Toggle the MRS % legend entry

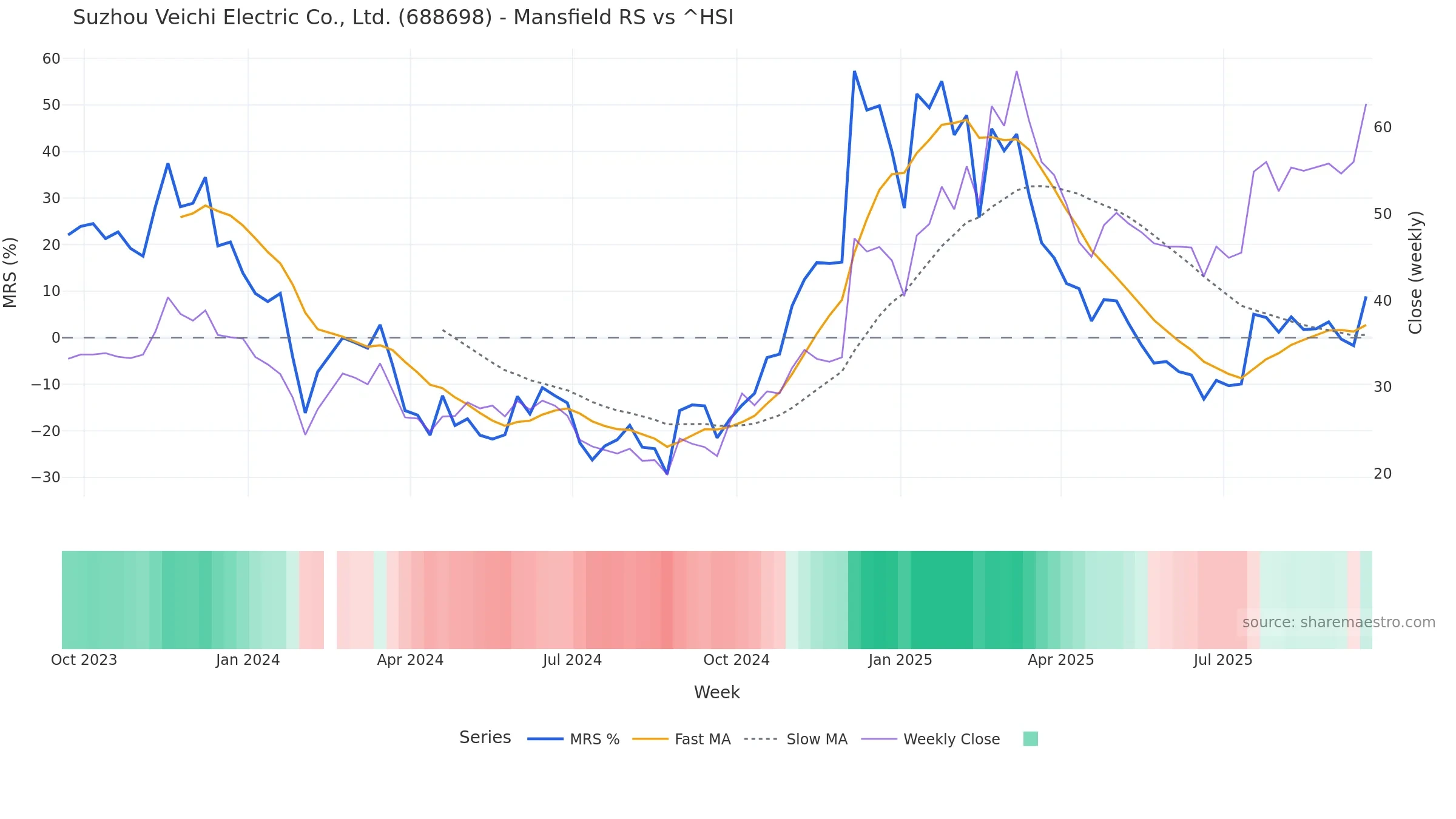[x=573, y=739]
